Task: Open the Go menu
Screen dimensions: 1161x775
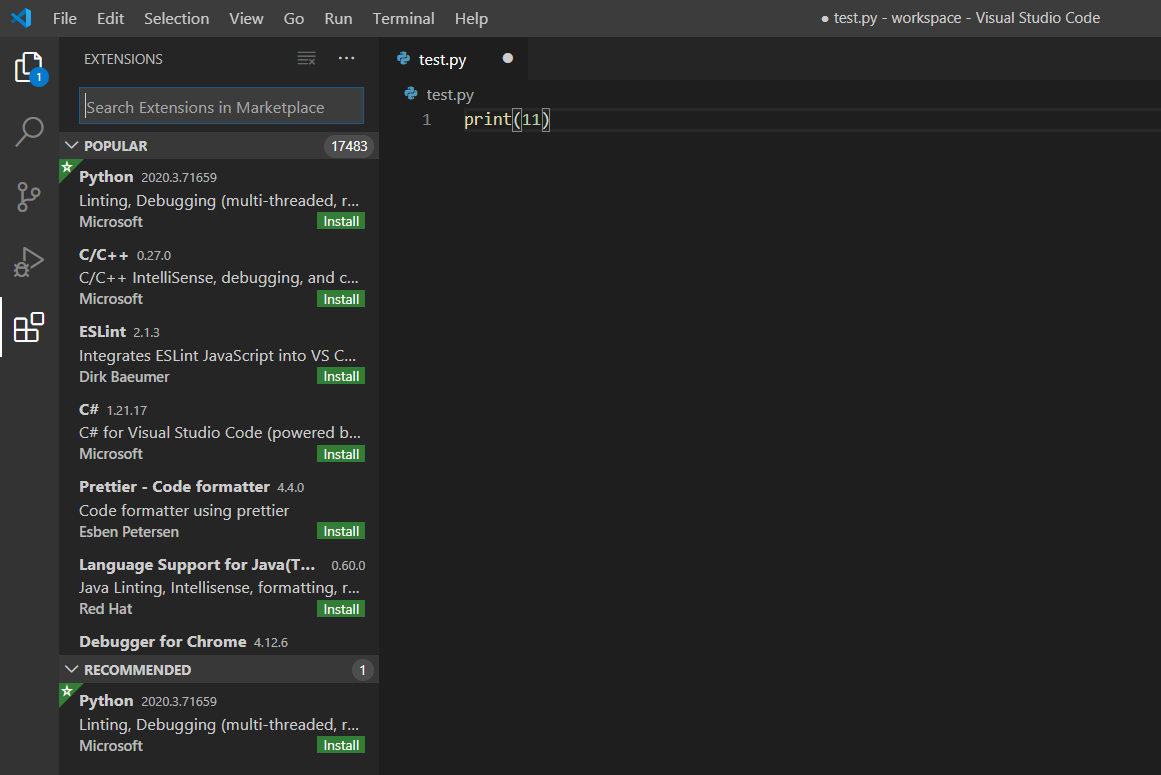Action: coord(293,19)
